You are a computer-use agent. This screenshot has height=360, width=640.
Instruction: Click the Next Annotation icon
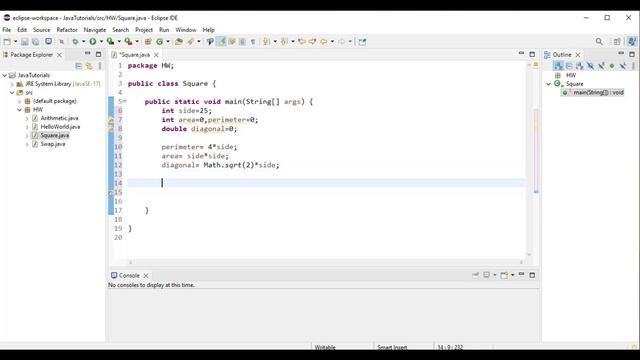tap(267, 42)
